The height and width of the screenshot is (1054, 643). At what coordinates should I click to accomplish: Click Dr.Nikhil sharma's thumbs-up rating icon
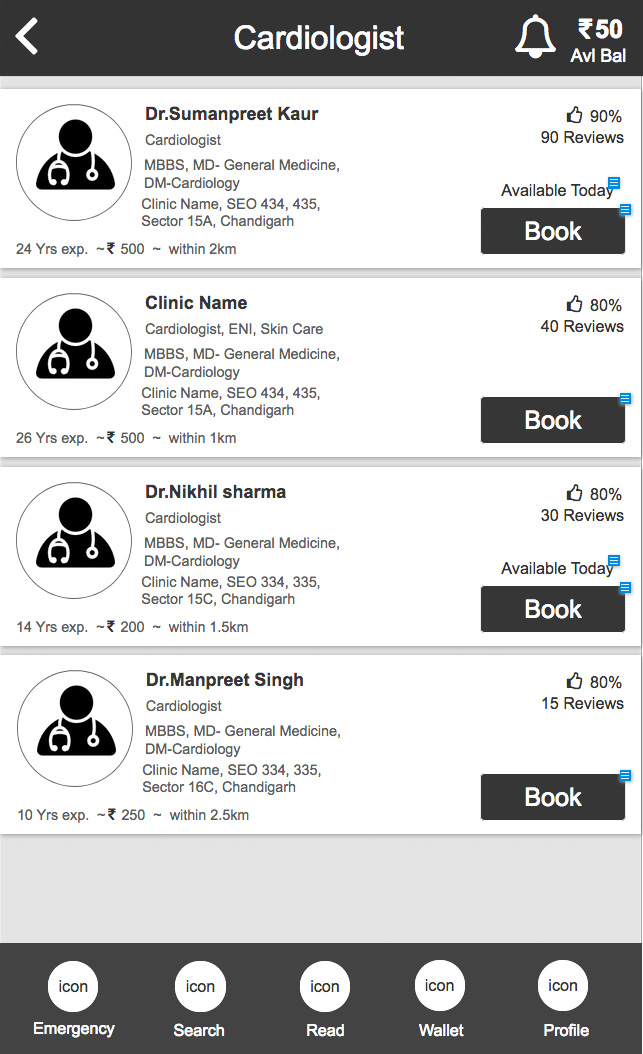click(x=575, y=493)
